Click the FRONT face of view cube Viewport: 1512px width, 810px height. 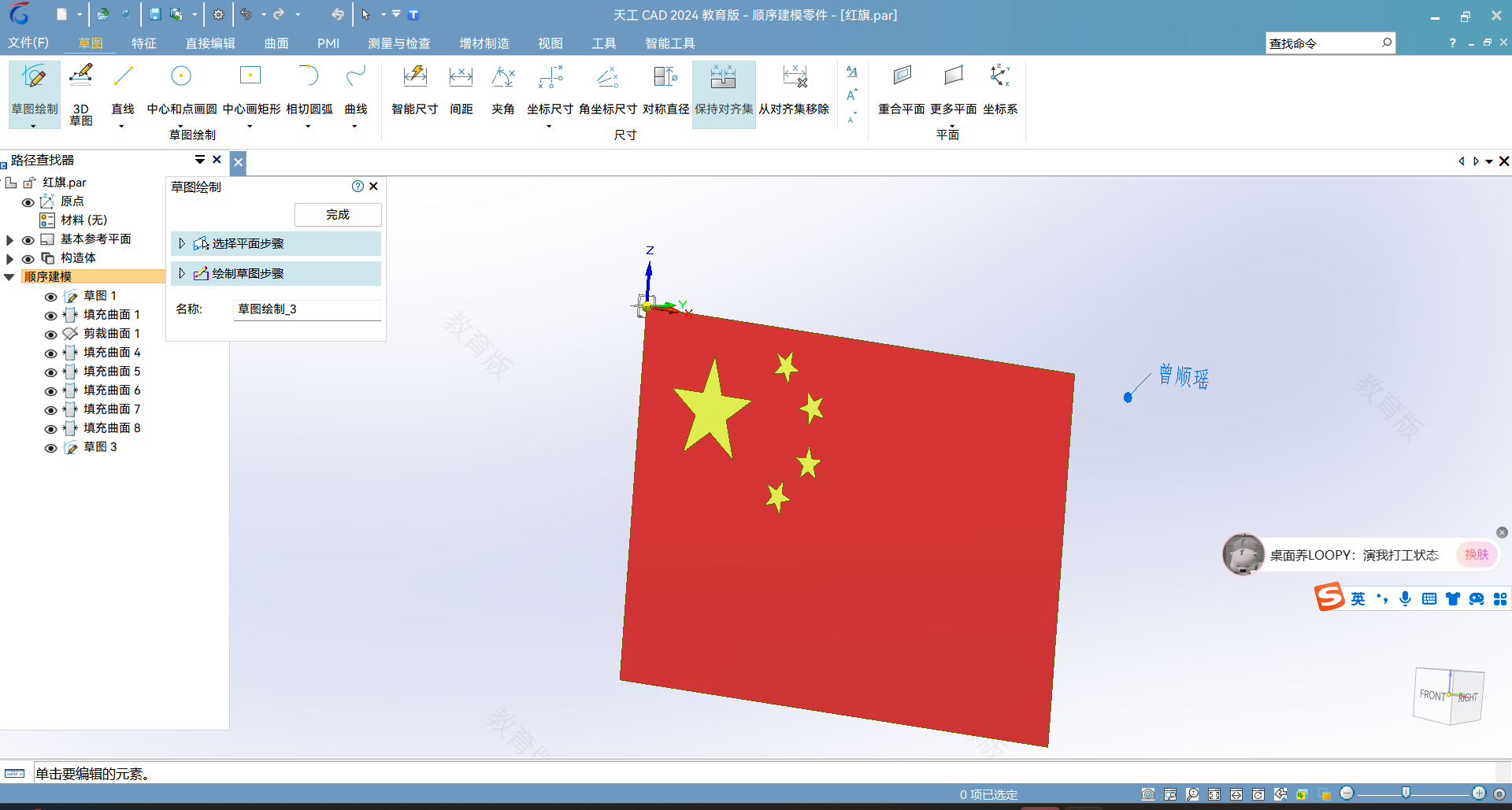tap(1432, 696)
